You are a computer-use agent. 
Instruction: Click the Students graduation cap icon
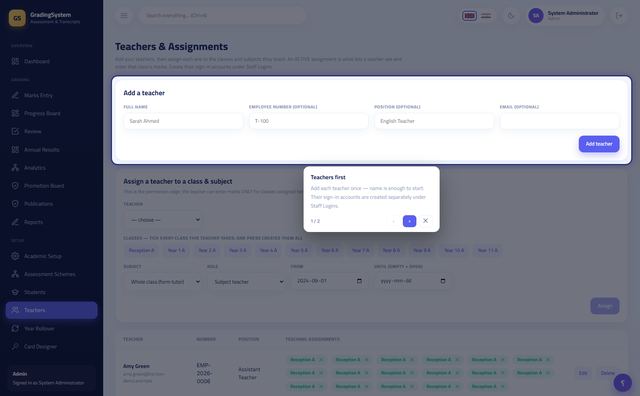[15, 292]
